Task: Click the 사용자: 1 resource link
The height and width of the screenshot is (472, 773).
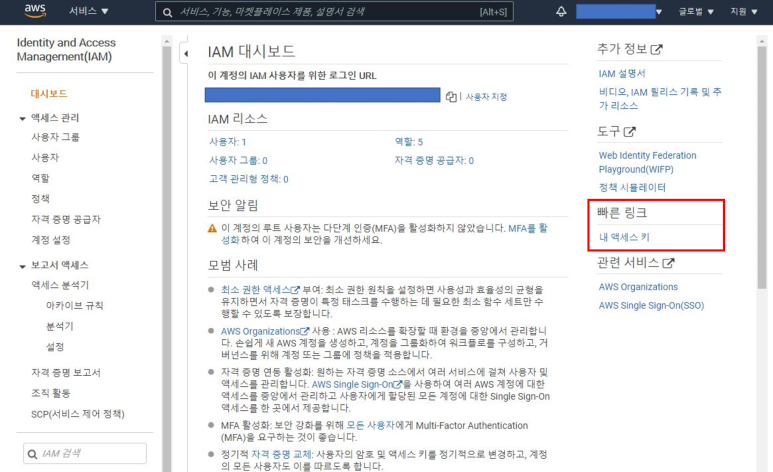Action: [x=228, y=142]
